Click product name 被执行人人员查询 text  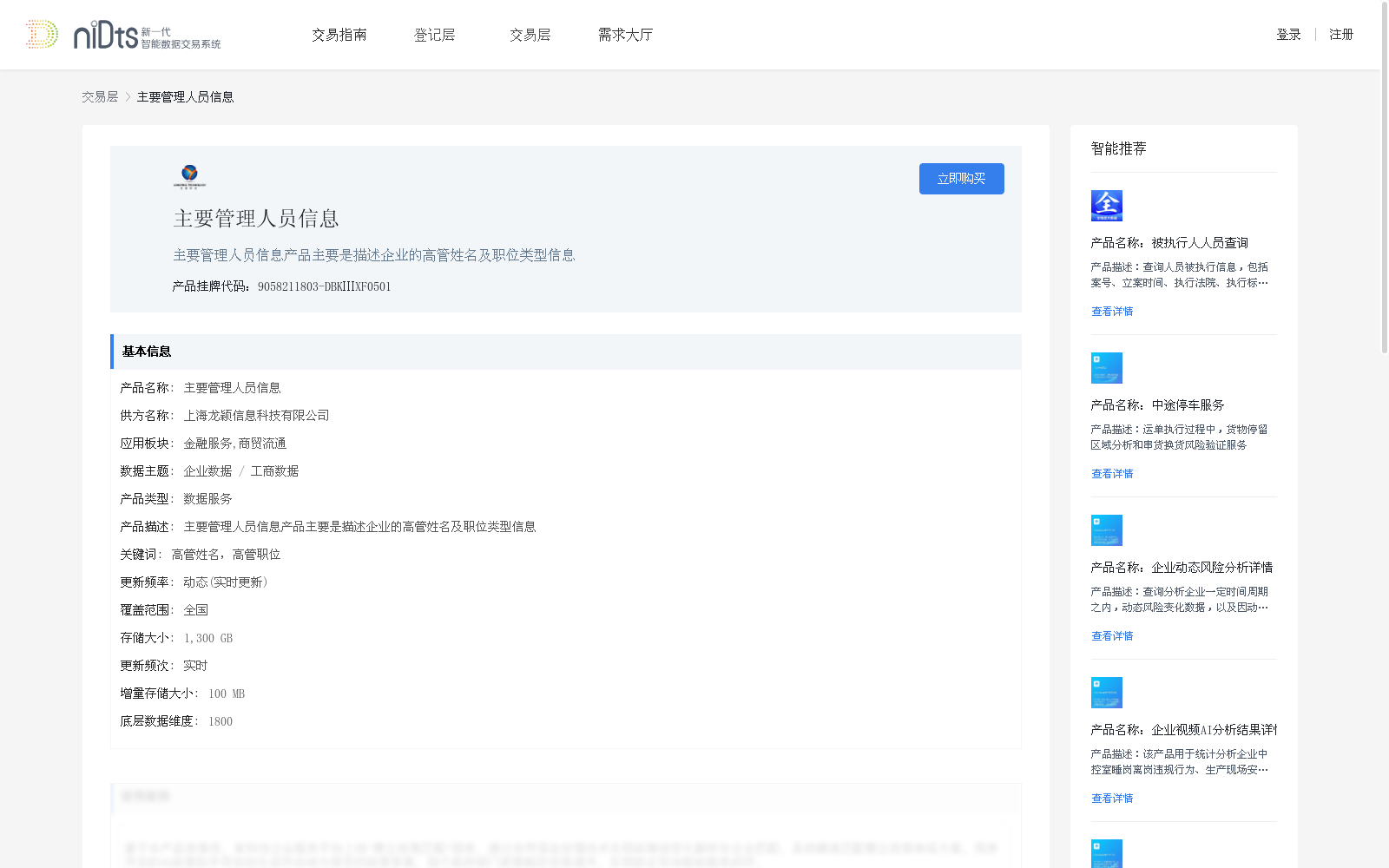[x=1200, y=243]
